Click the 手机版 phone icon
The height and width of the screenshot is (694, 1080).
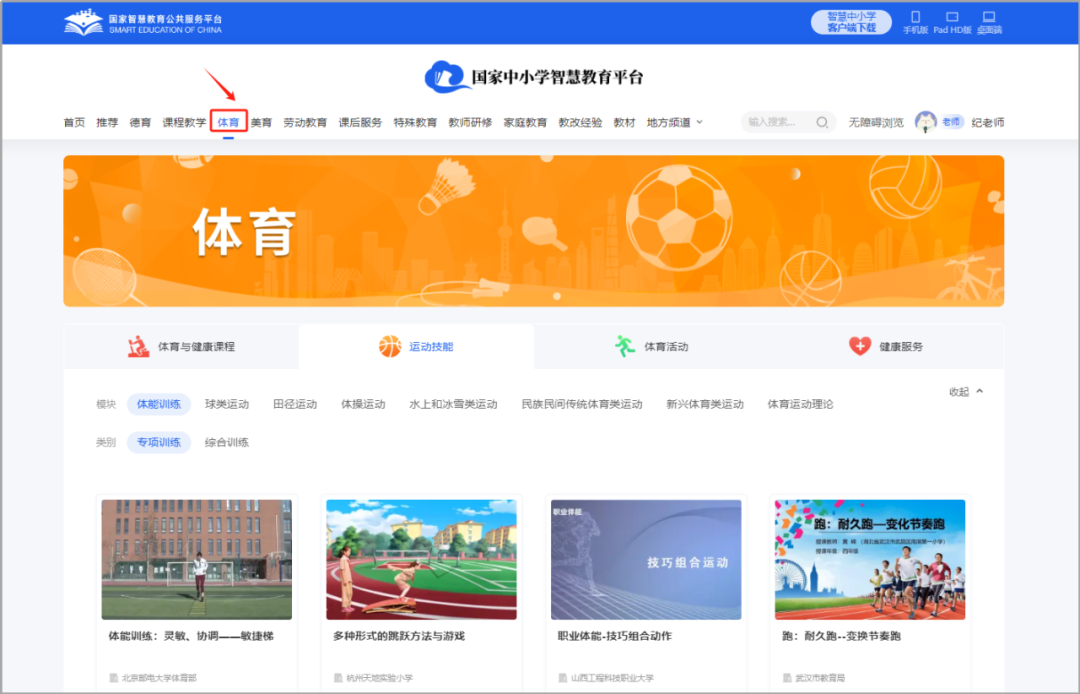click(916, 20)
